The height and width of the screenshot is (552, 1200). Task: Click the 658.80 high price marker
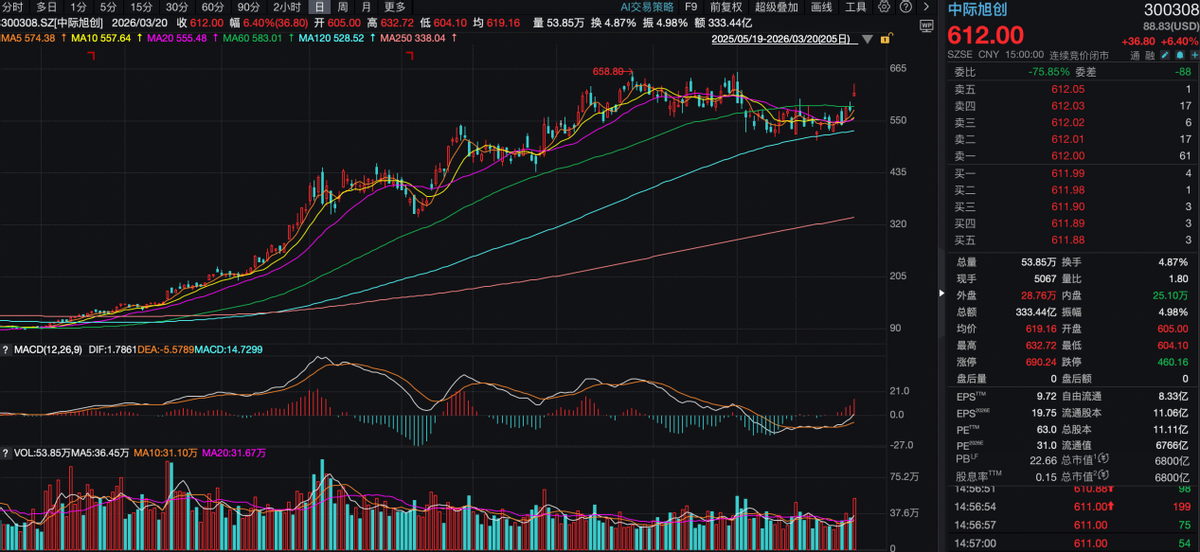pyautogui.click(x=608, y=72)
